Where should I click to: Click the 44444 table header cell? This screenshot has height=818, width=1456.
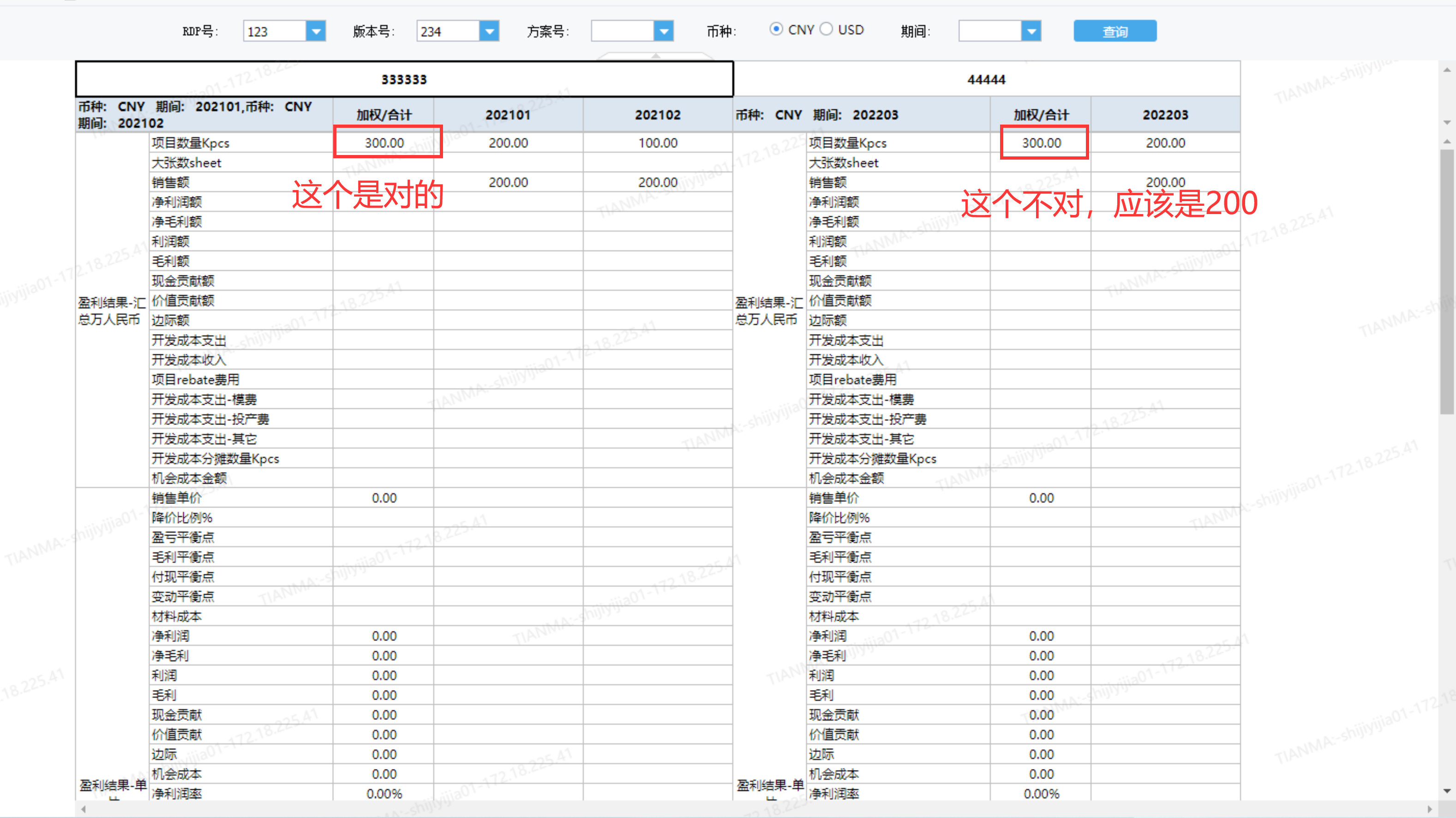[986, 80]
